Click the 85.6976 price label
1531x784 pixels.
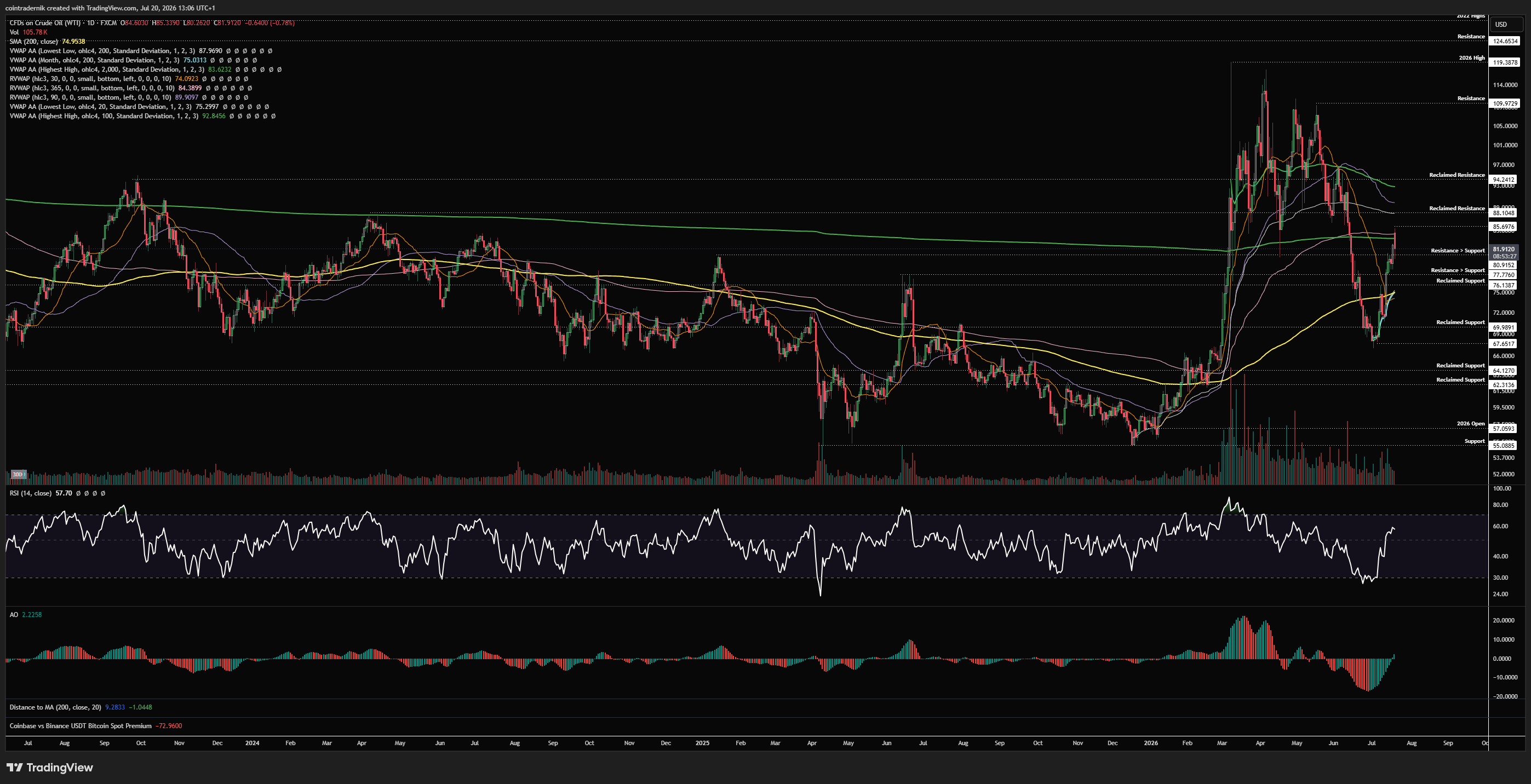click(1504, 226)
